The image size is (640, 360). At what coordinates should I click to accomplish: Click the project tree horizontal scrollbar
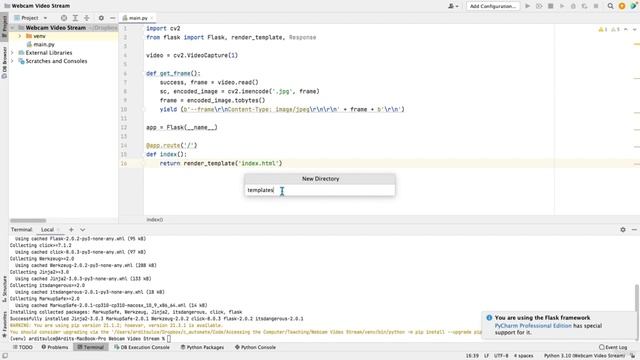click(x=28, y=220)
